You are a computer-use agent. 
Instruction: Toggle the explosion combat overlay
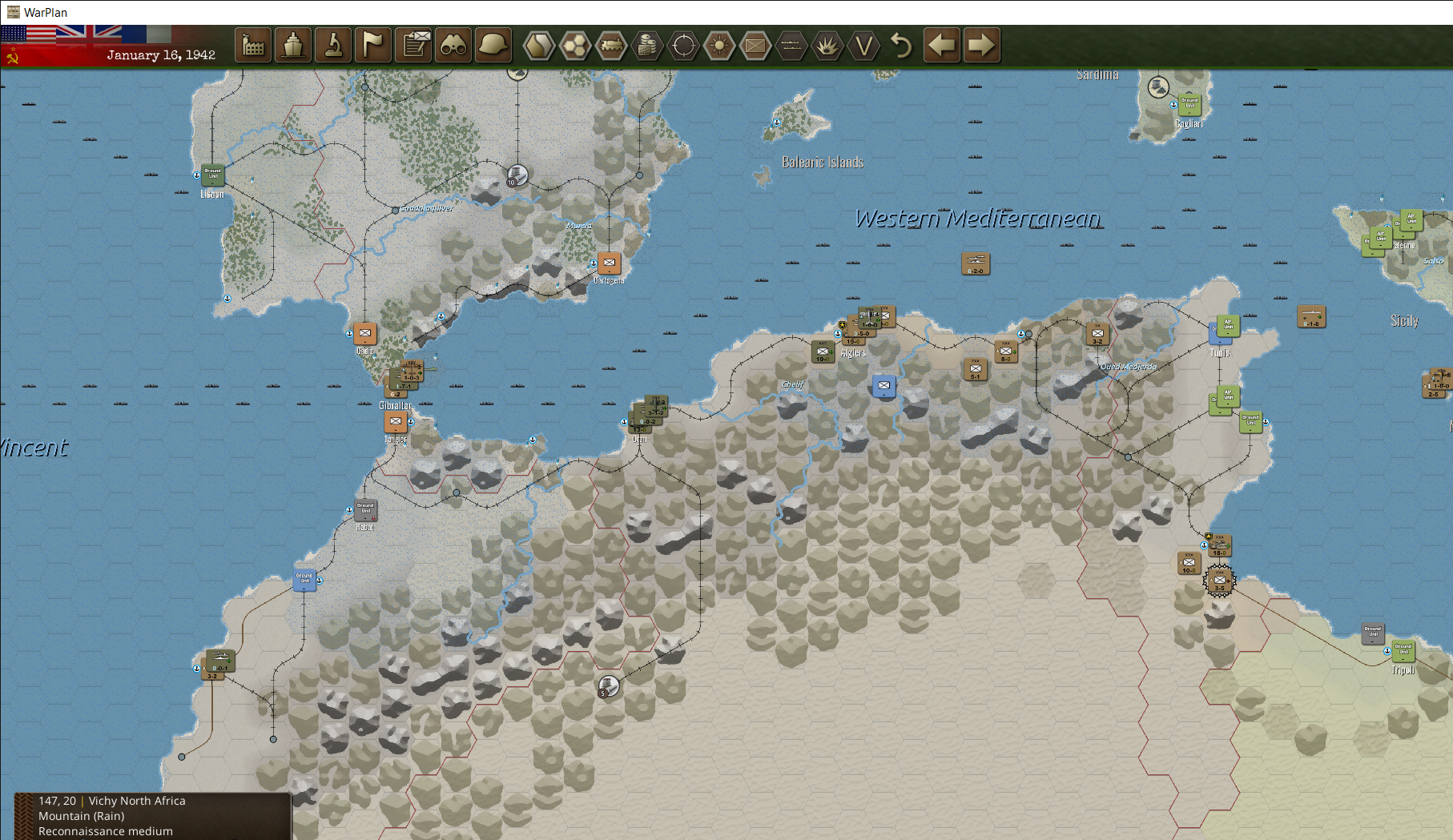point(827,46)
